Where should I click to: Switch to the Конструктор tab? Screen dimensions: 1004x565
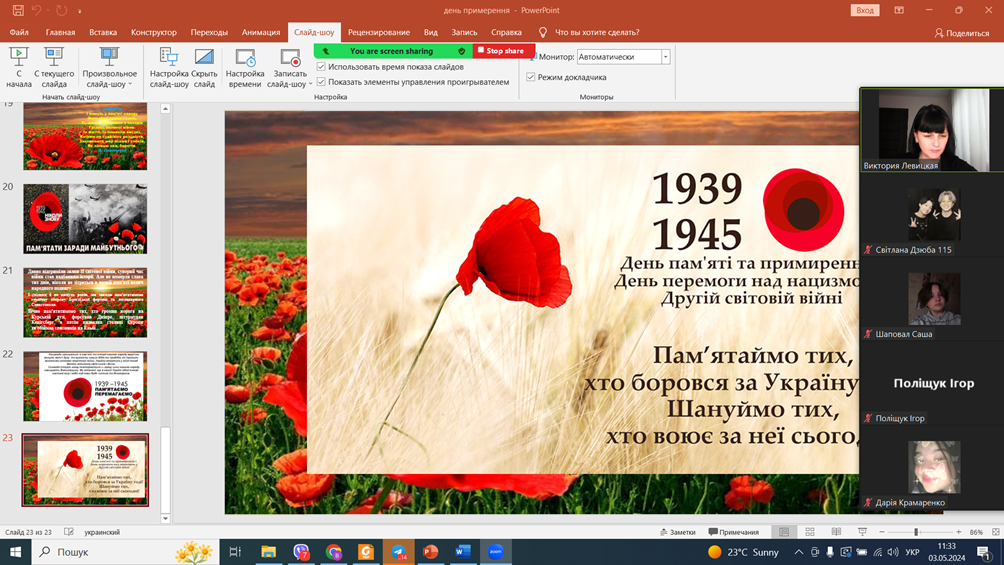[x=154, y=32]
